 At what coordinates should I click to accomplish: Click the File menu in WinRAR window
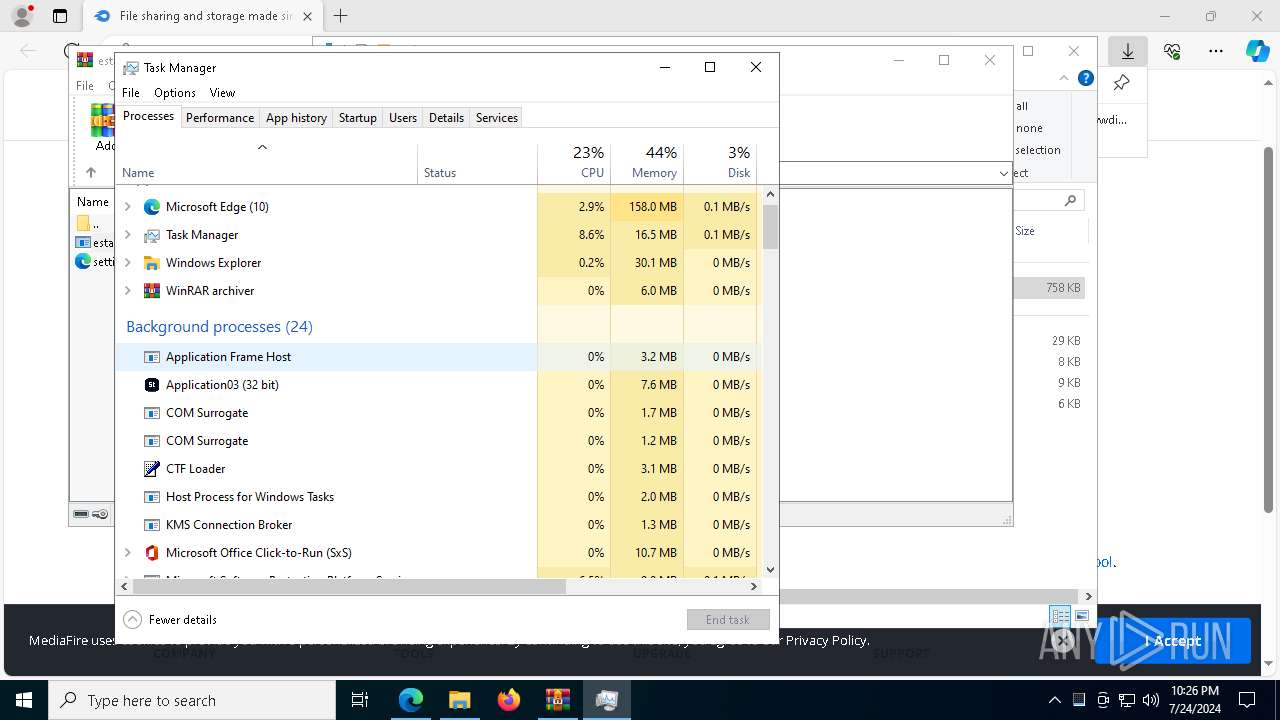[85, 86]
